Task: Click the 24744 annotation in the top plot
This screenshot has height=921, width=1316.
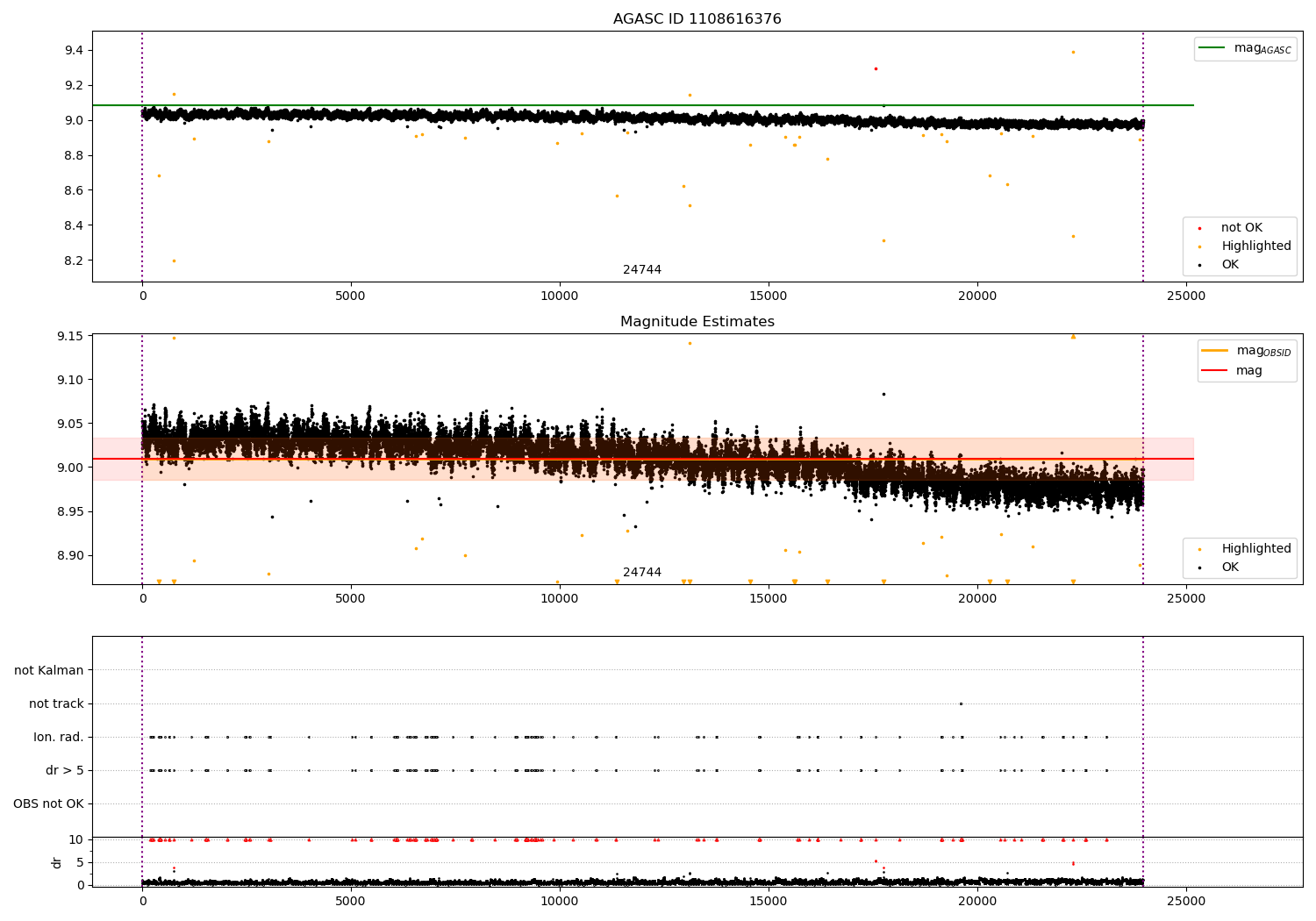Action: [642, 270]
